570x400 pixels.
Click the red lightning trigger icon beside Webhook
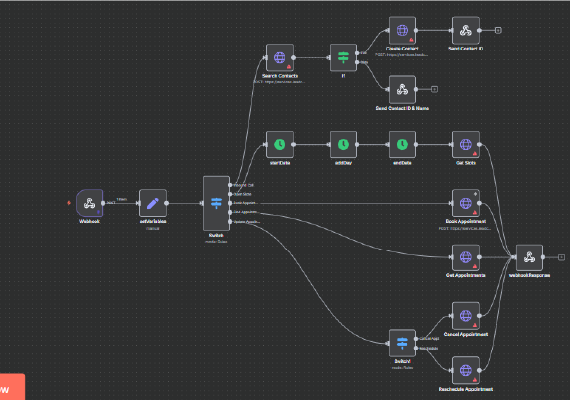(x=69, y=203)
